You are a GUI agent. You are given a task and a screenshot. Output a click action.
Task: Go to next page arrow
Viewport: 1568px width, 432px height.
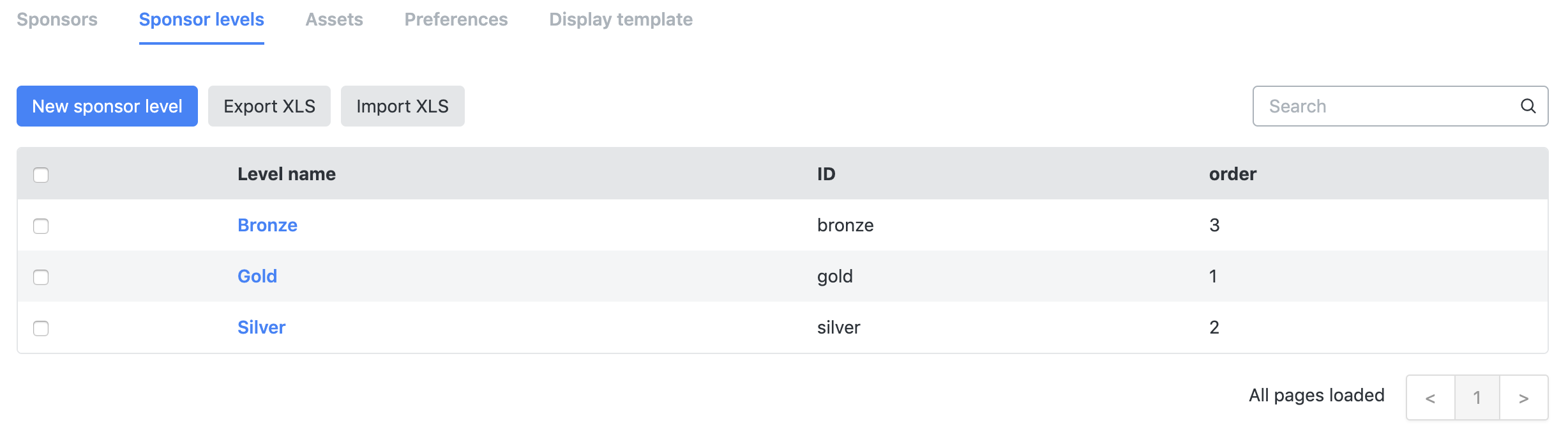(1524, 397)
